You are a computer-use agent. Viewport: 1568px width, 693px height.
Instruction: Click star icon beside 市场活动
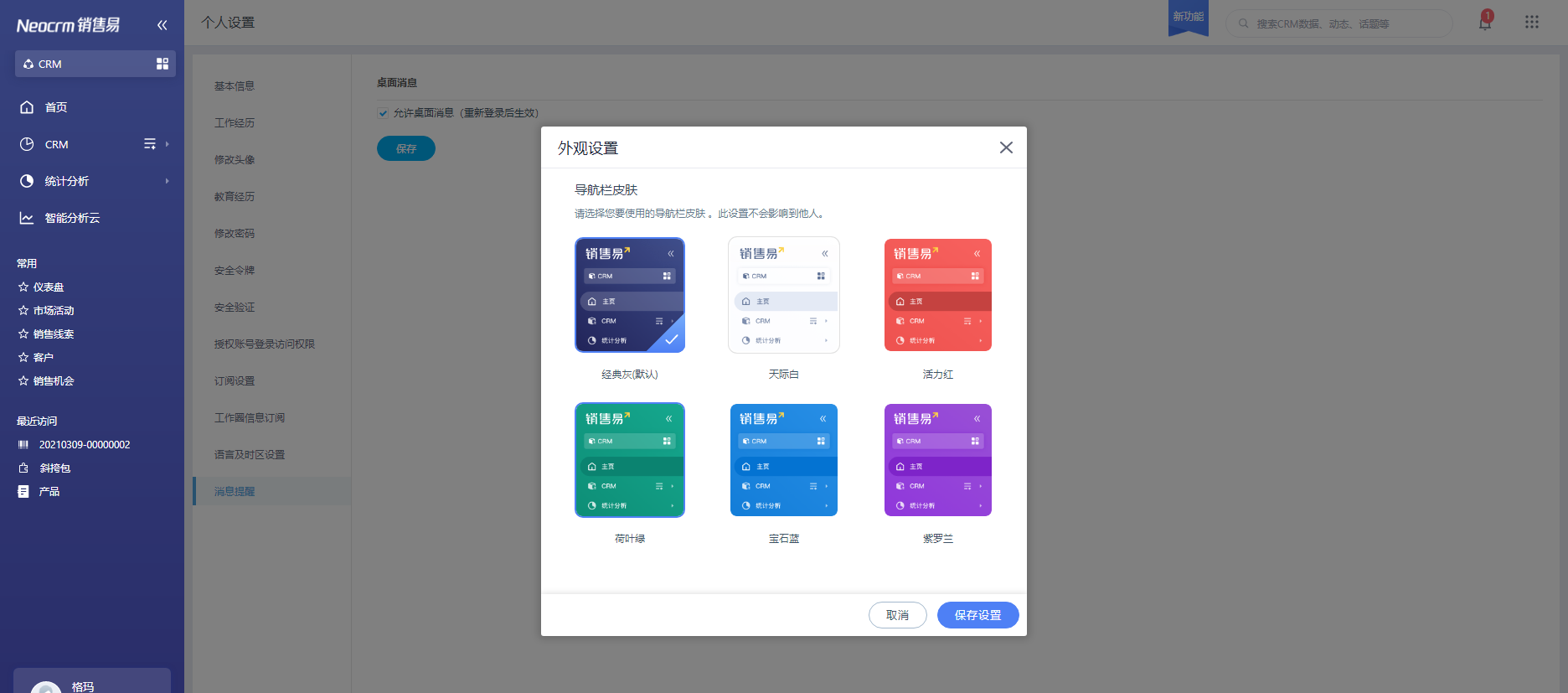pyautogui.click(x=23, y=310)
